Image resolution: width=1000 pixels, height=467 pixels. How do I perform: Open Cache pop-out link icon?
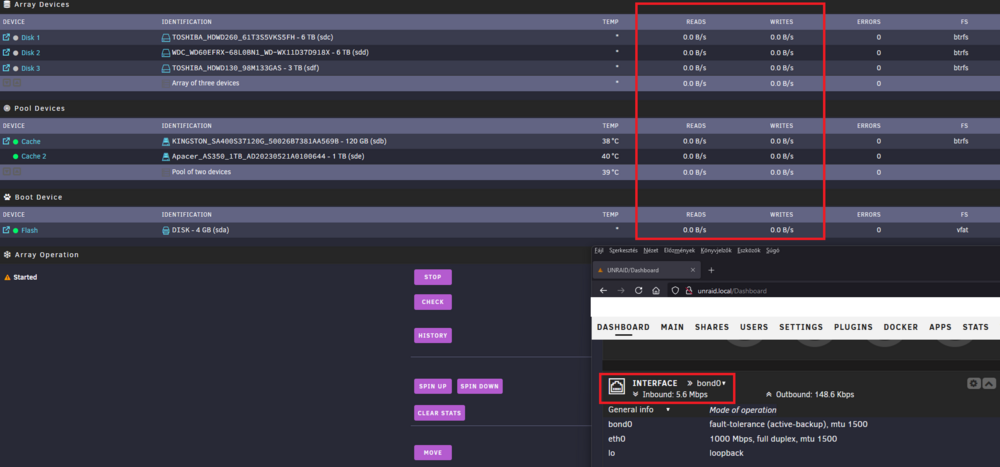click(x=6, y=142)
